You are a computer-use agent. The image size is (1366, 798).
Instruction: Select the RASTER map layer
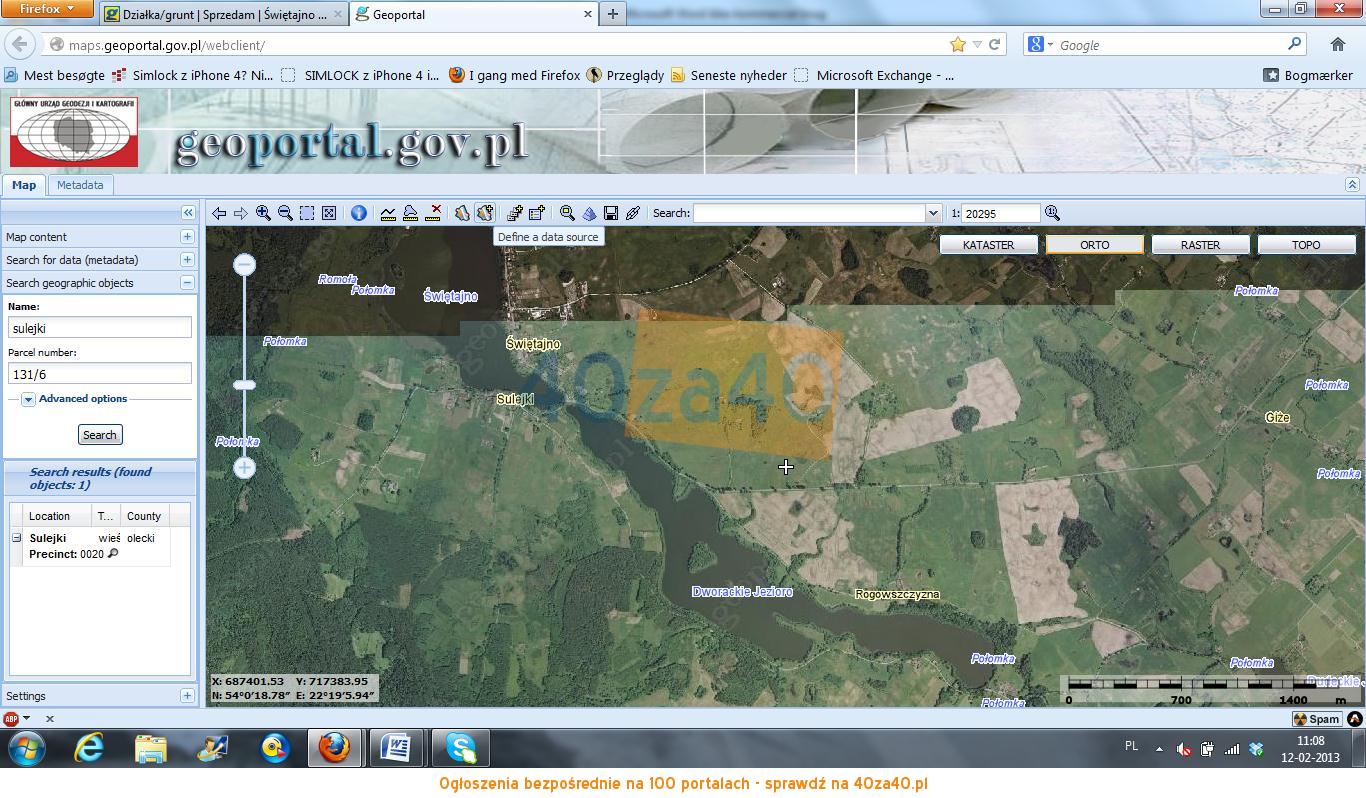click(x=1200, y=245)
